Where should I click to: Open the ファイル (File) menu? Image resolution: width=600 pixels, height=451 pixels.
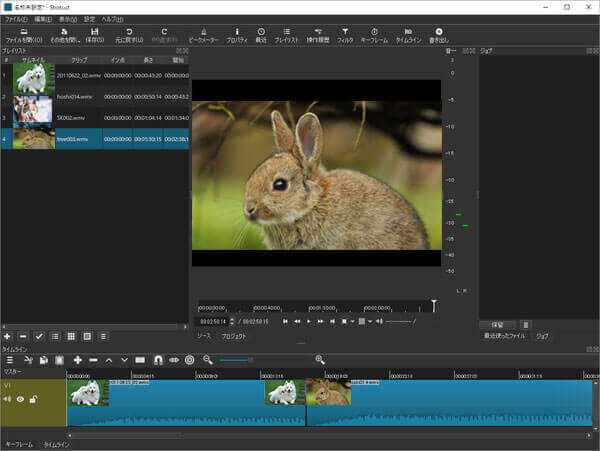pyautogui.click(x=16, y=19)
